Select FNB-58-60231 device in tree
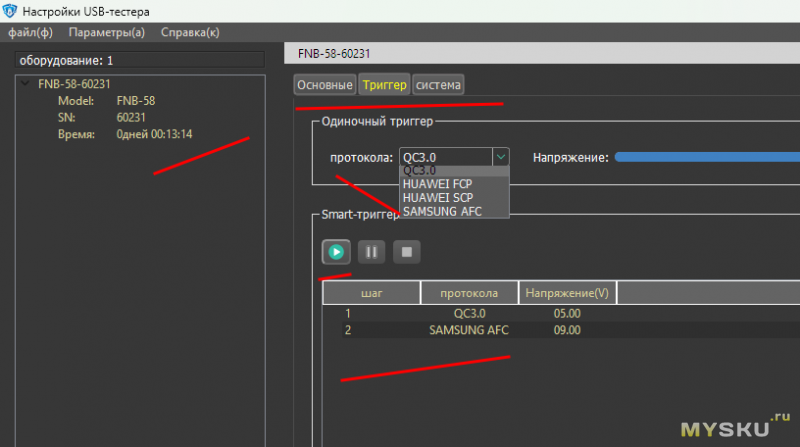The height and width of the screenshot is (447, 800). tap(74, 84)
